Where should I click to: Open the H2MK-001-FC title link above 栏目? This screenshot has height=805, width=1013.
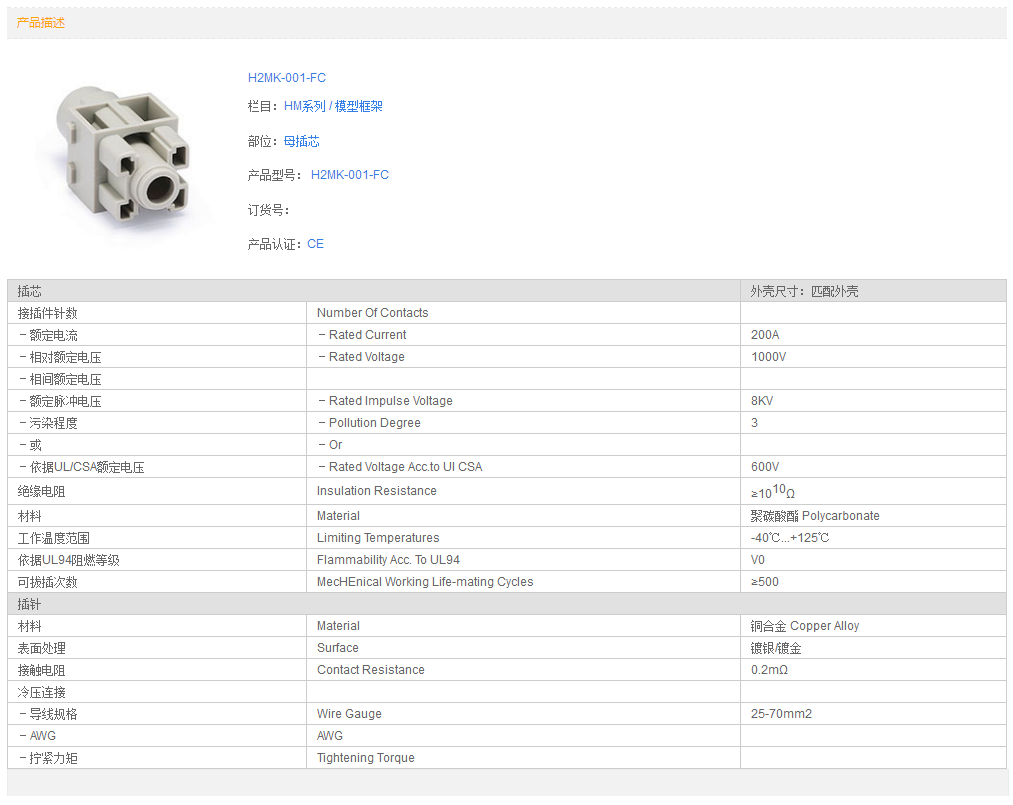pos(287,78)
